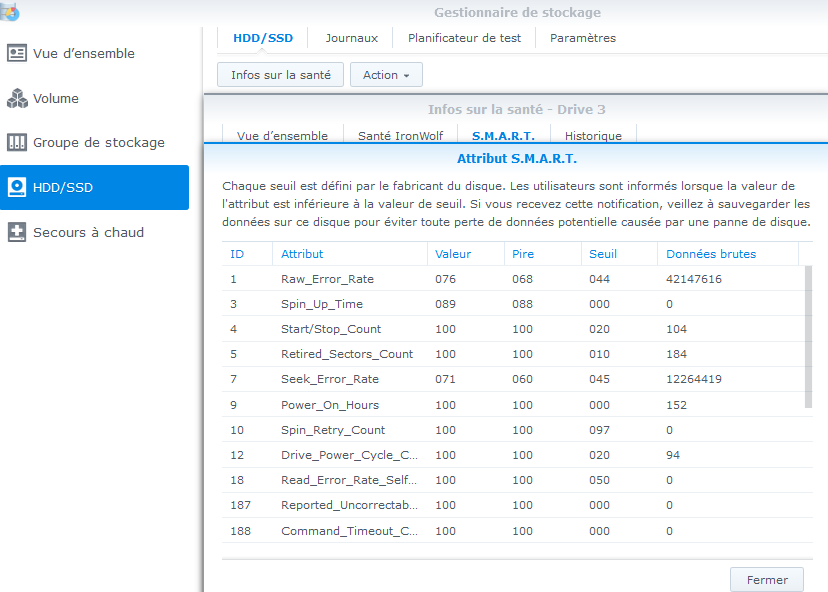Open Vue d'ensemble in the sidebar
The height and width of the screenshot is (592, 828).
95,53
